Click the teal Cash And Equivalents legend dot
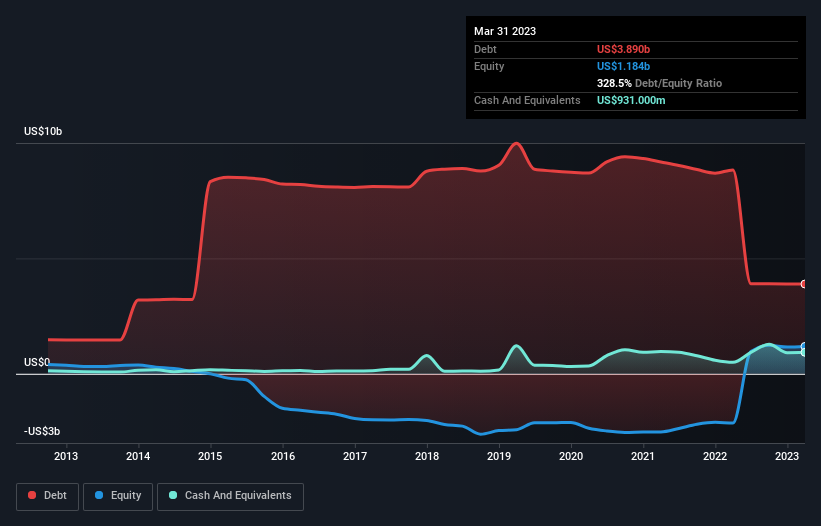The image size is (821, 526). (x=173, y=495)
